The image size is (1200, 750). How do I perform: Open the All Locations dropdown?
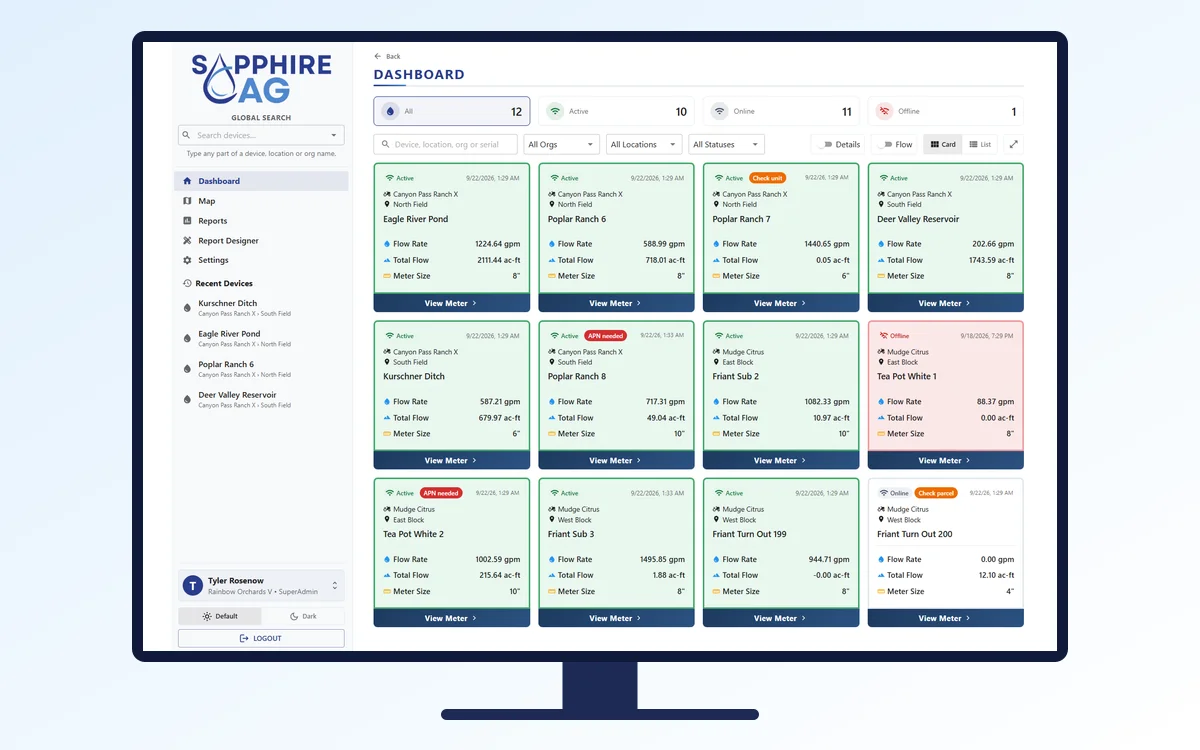[x=644, y=145]
